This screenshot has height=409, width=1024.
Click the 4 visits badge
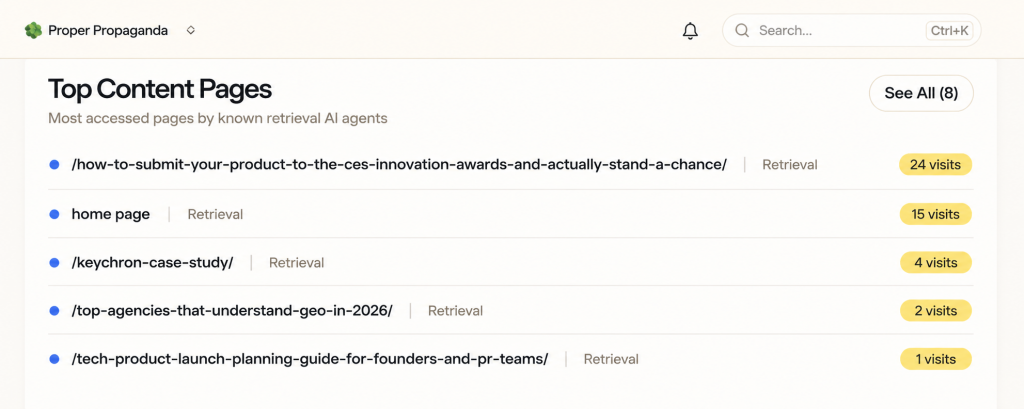(x=935, y=263)
